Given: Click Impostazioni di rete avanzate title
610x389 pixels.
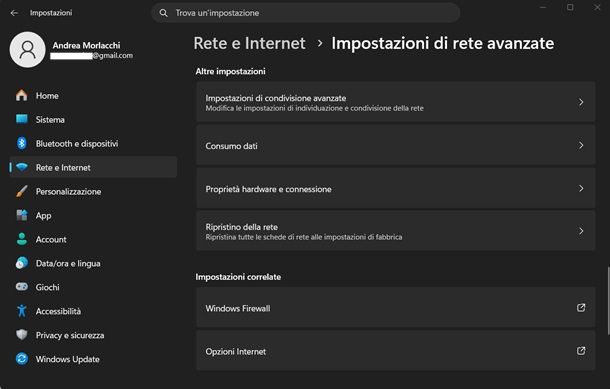Looking at the screenshot, I should coord(443,43).
